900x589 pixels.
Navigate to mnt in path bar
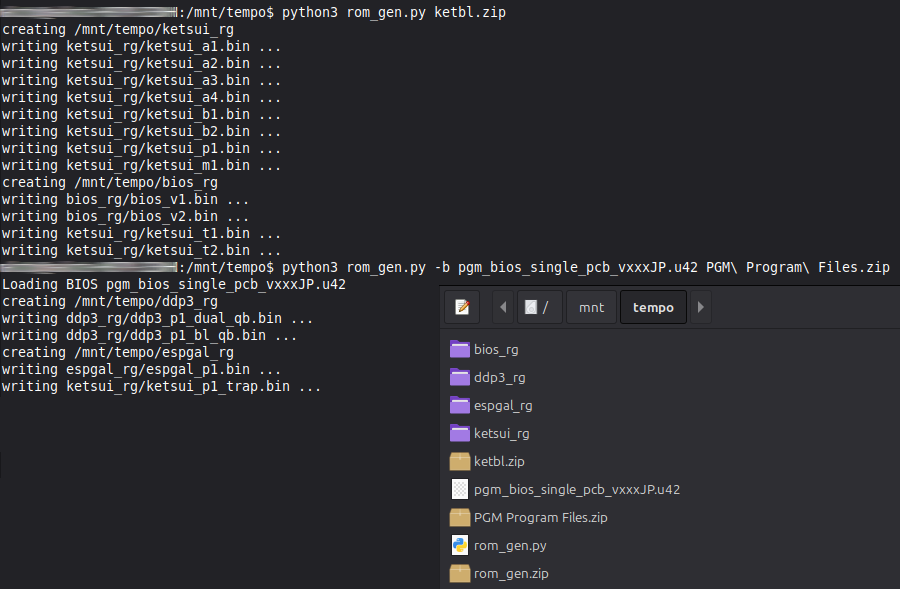(592, 307)
